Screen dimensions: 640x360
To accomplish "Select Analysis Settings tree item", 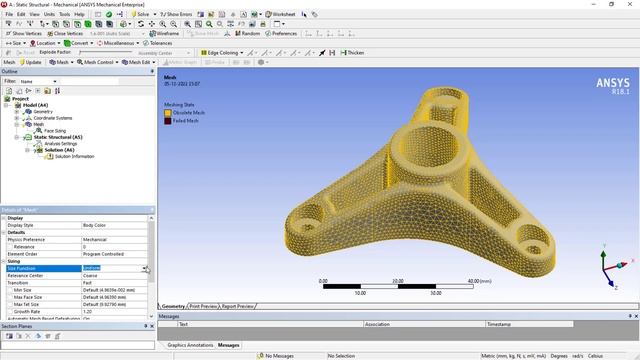I will coord(60,144).
